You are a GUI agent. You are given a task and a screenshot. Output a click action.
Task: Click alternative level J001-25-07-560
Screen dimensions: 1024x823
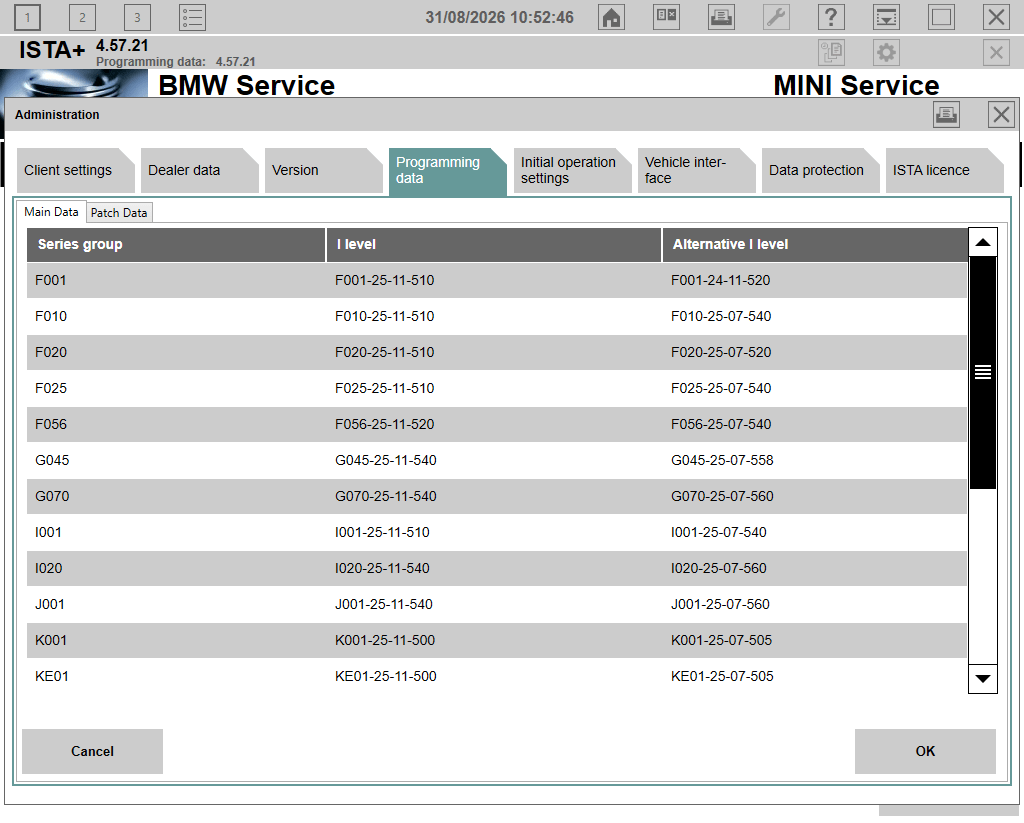720,604
